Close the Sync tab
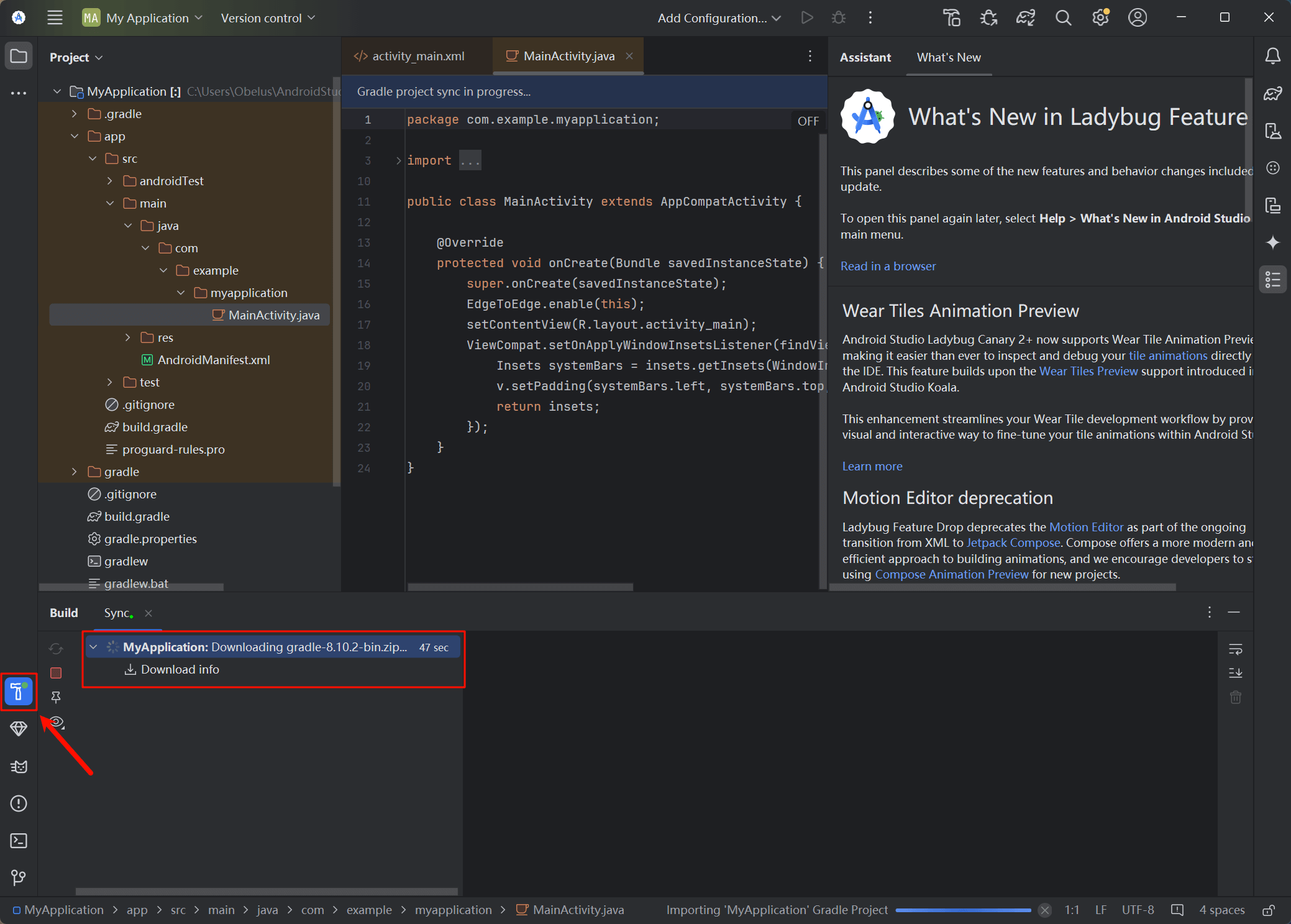1291x924 pixels. click(148, 613)
